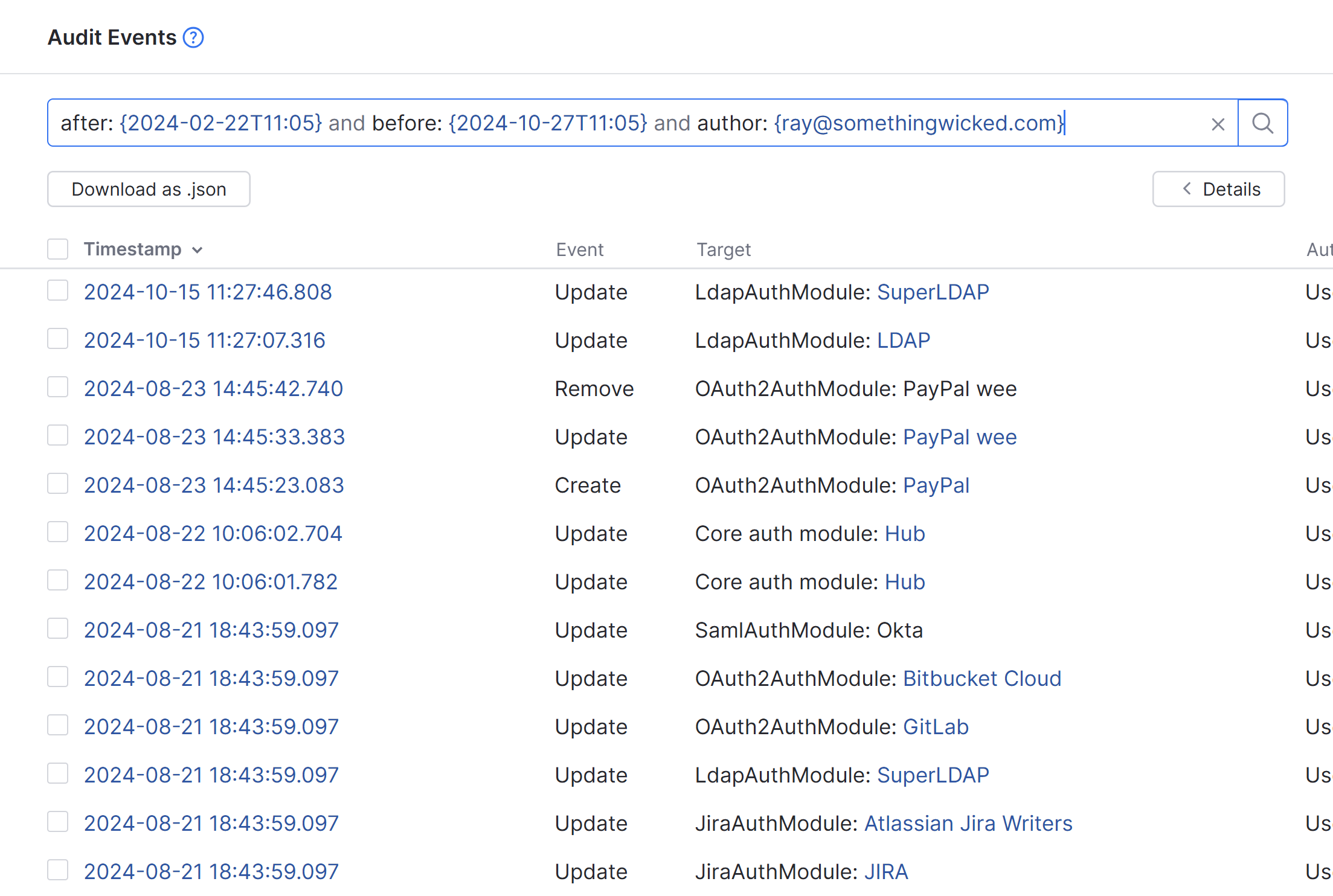Image resolution: width=1333 pixels, height=896 pixels.
Task: Open the 2024-10-15 11:27:07 event details
Action: [x=204, y=340]
